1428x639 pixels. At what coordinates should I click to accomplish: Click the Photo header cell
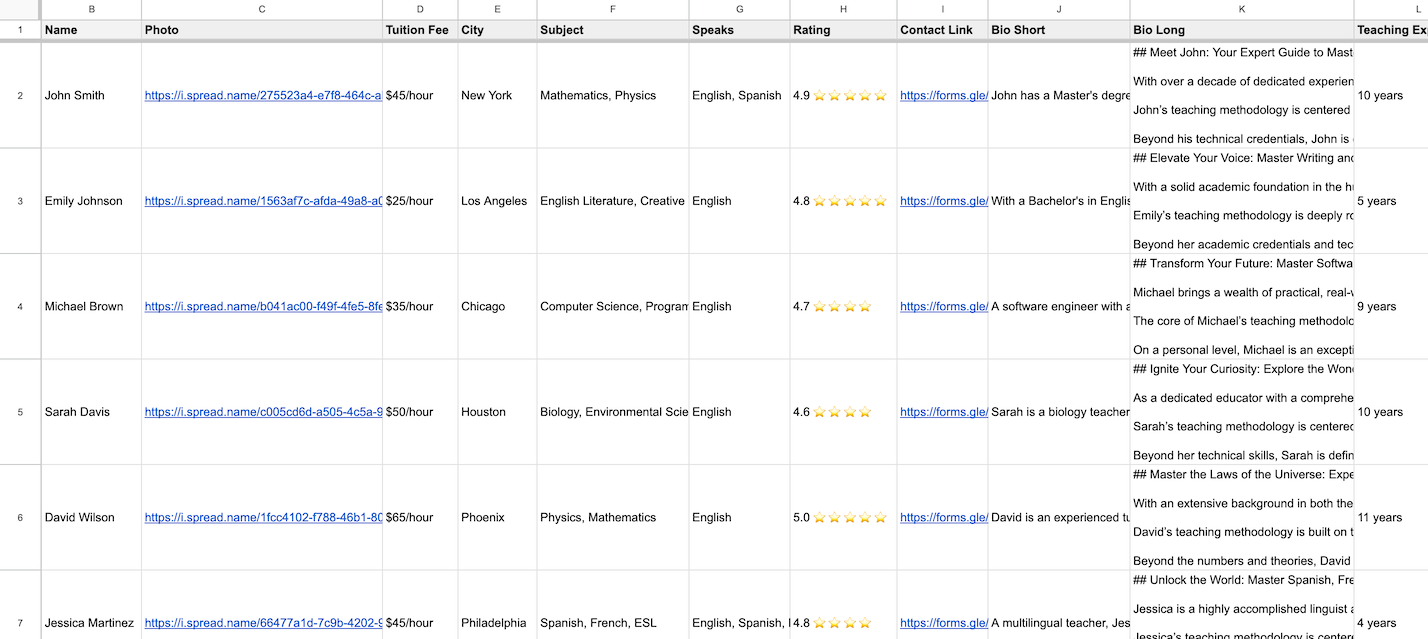coord(262,30)
